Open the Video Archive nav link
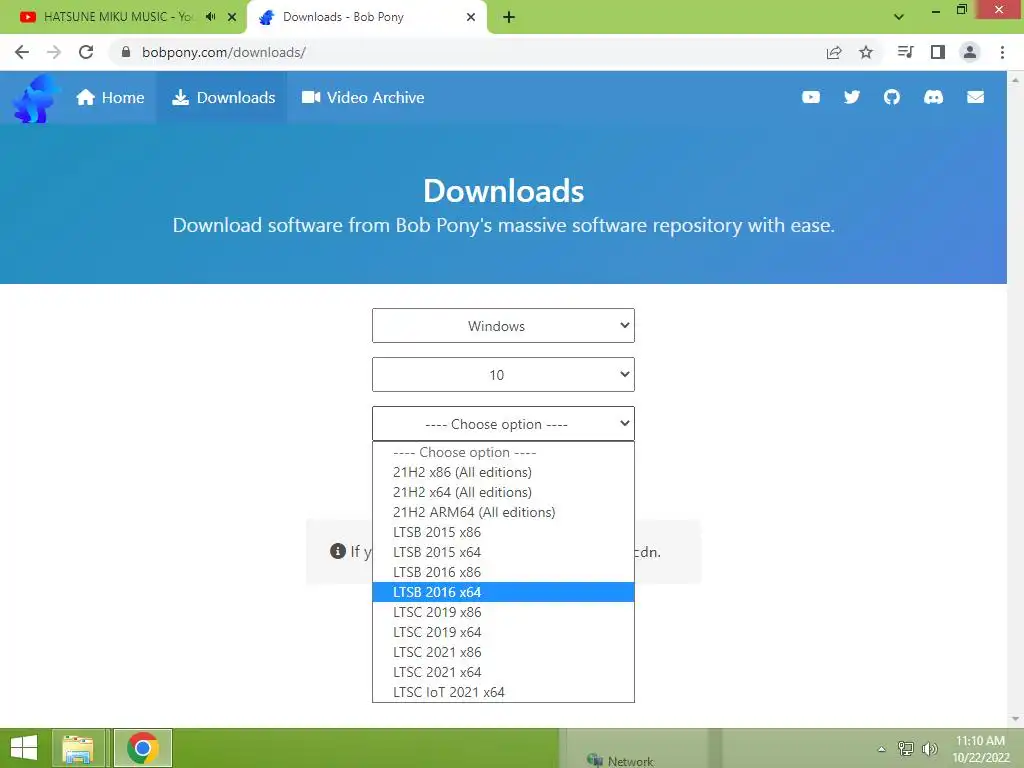Screen dimensions: 1024x768 (x=363, y=97)
